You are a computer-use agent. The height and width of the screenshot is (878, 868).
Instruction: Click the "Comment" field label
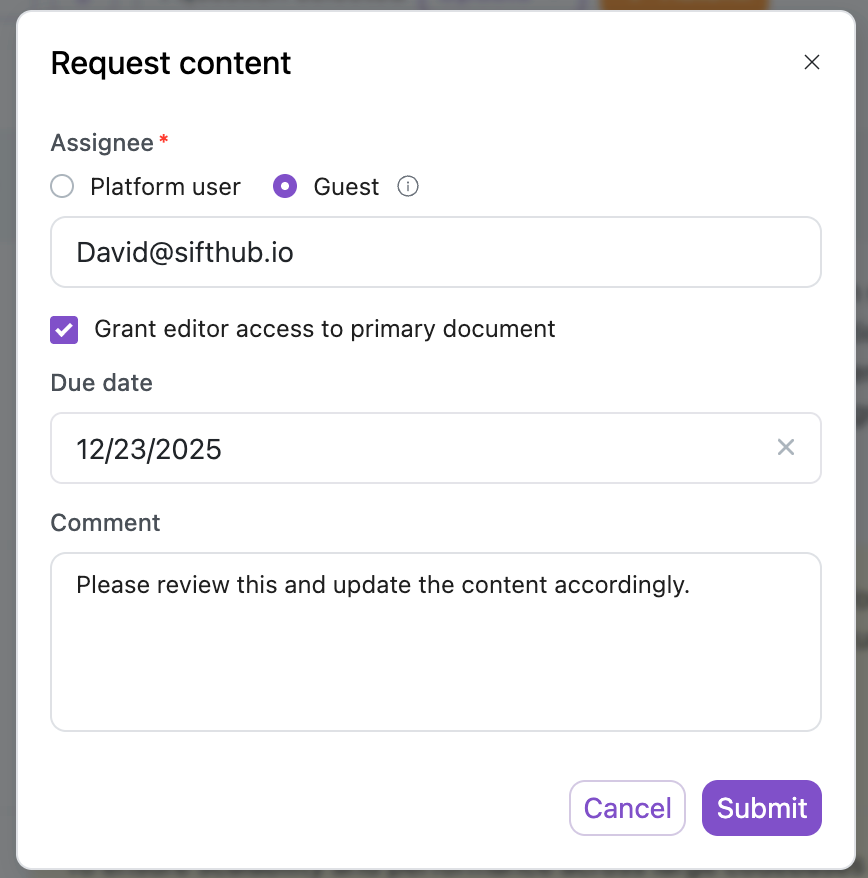[105, 522]
